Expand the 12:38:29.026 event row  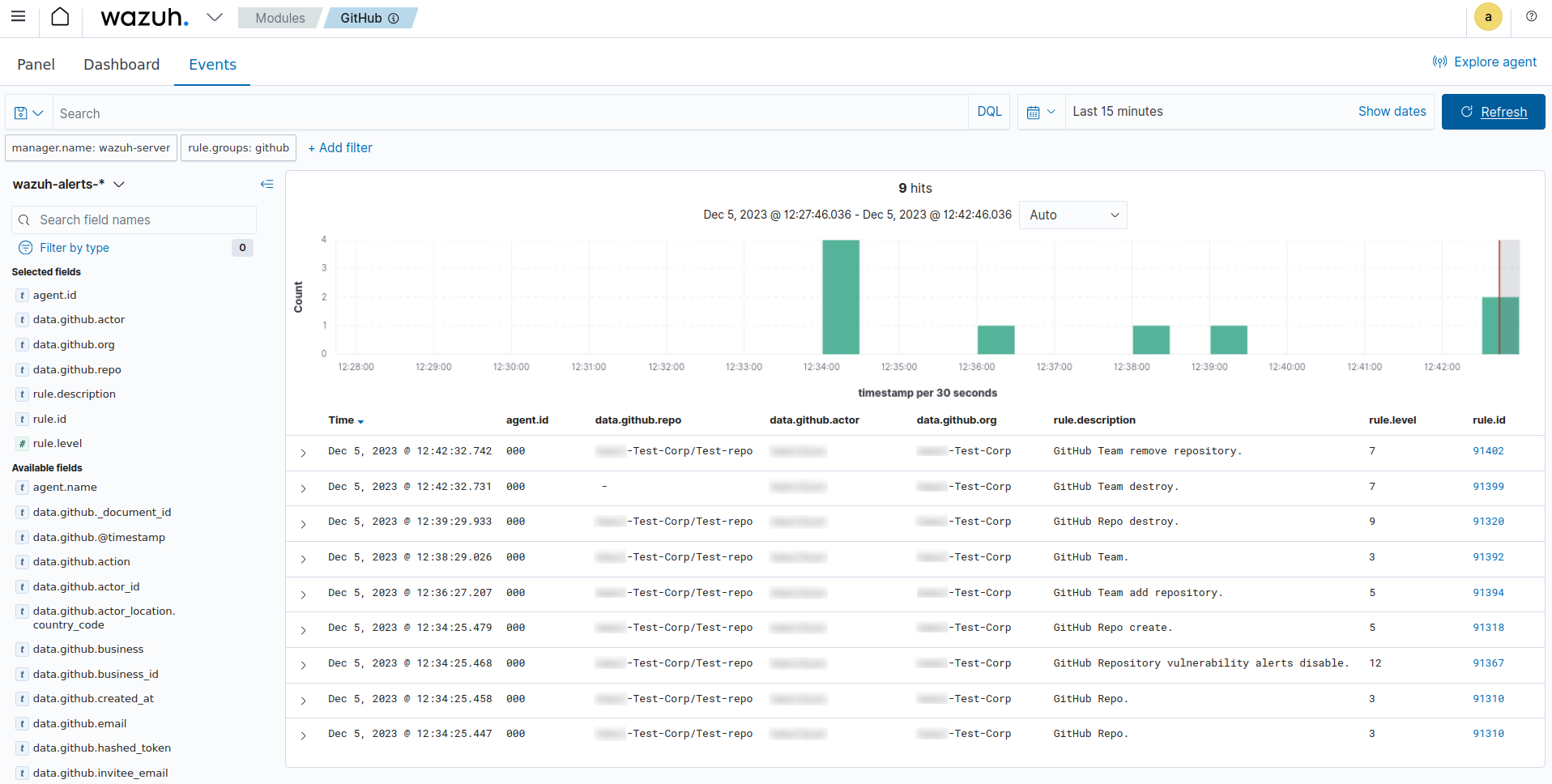click(x=304, y=559)
